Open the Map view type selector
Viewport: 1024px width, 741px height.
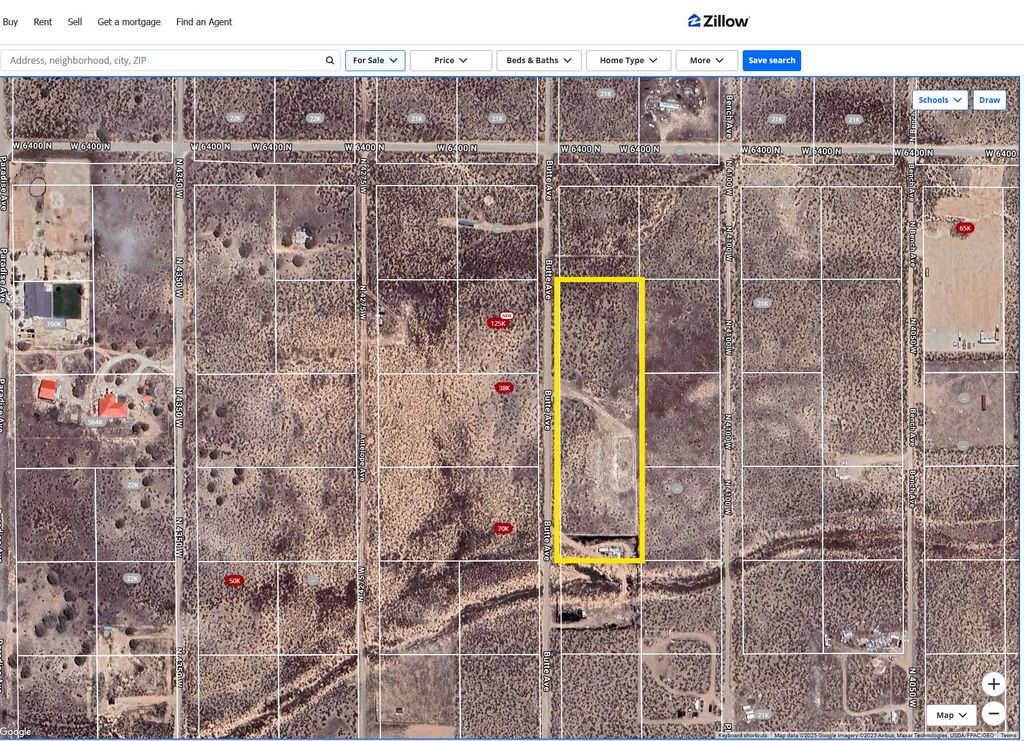point(951,715)
